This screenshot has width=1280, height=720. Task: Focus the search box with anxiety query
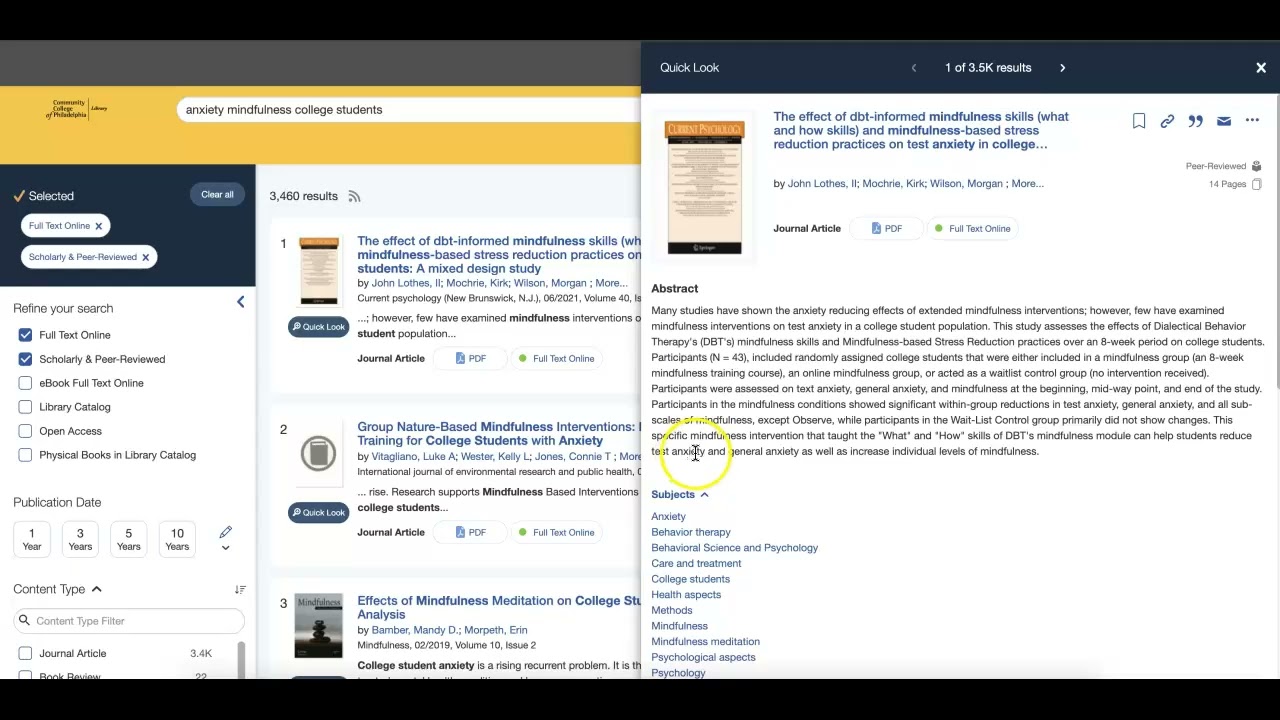(x=410, y=110)
